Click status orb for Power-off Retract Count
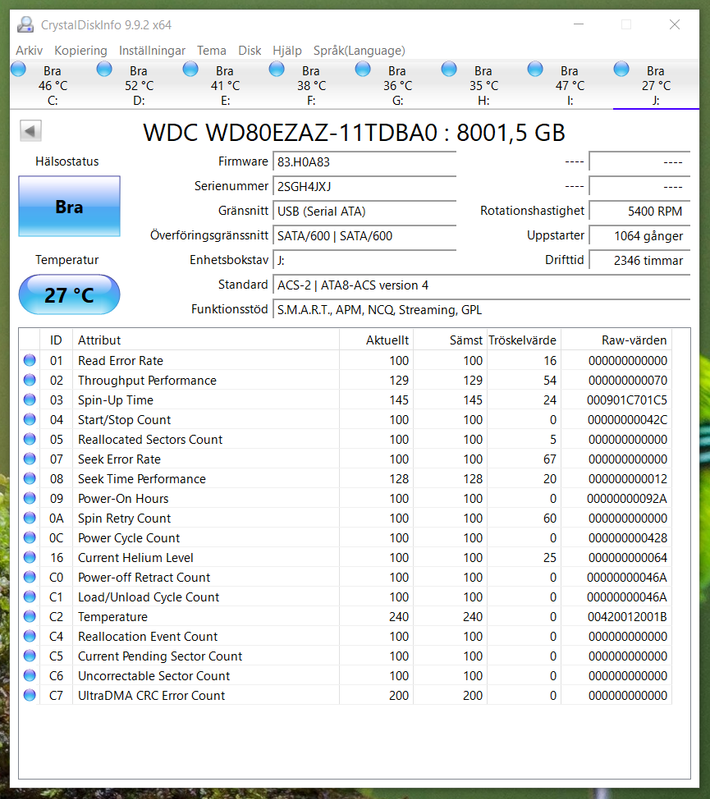Screen dimensions: 710x799 [30, 577]
